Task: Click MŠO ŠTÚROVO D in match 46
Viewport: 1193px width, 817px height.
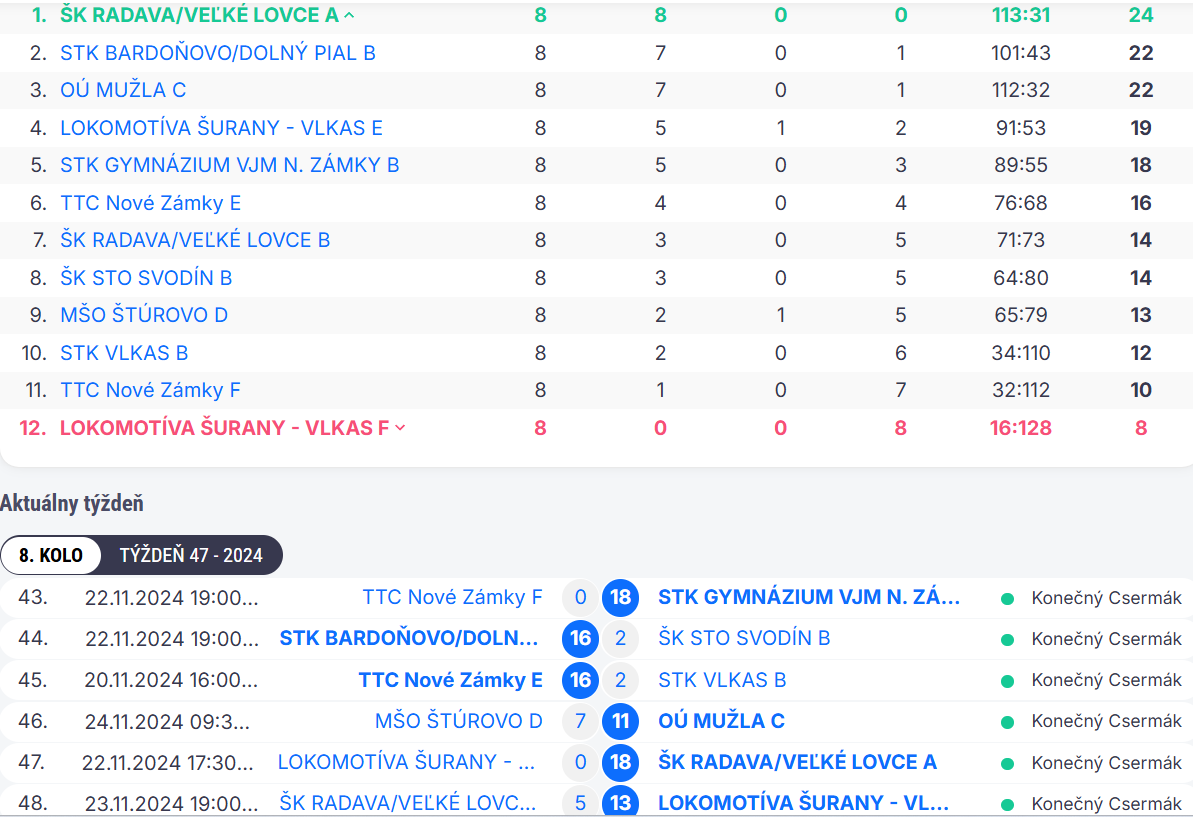Action: point(459,720)
